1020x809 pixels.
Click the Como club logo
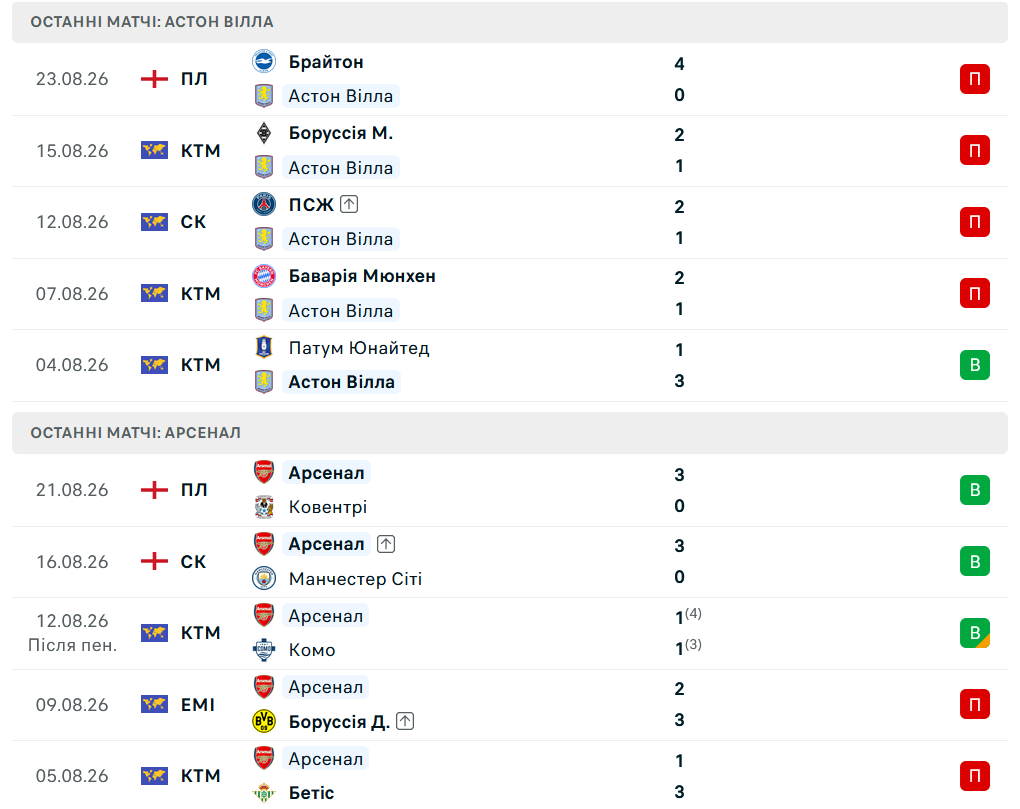(x=263, y=649)
